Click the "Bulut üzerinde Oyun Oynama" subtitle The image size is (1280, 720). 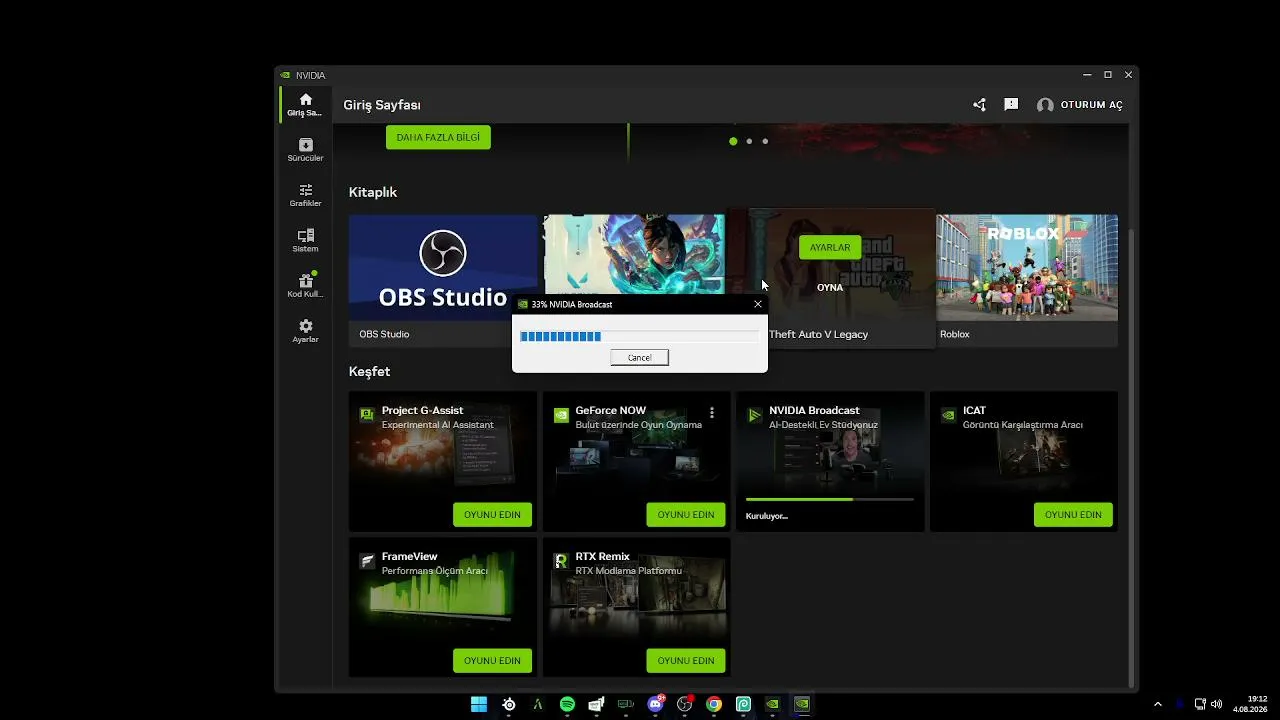638,425
